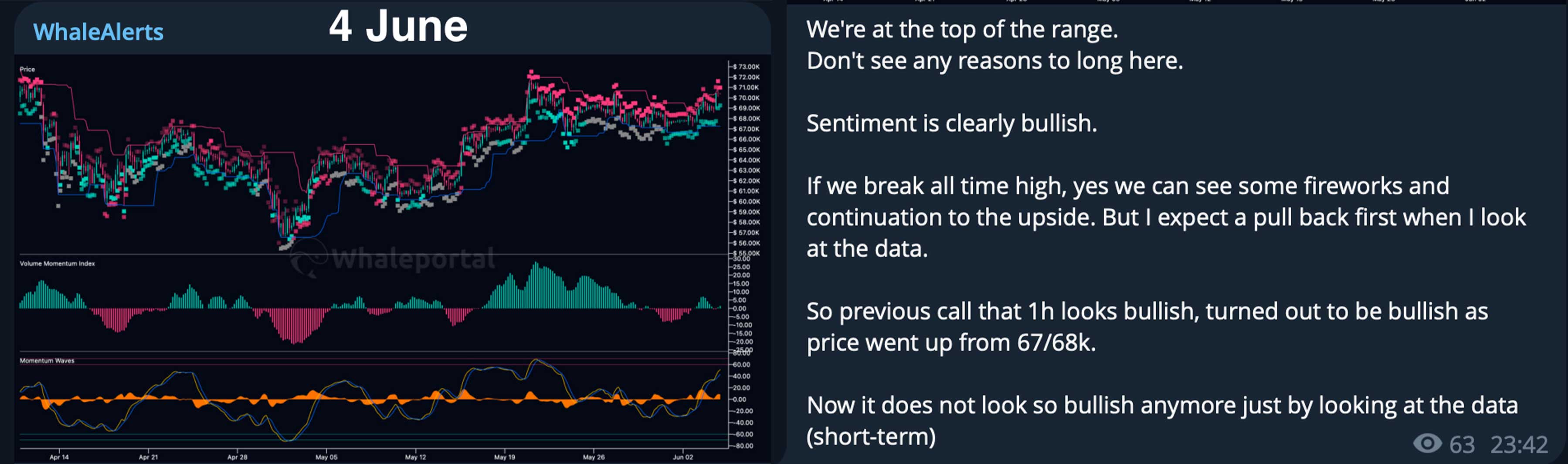
Task: Click the Apr 14 date marker
Action: pos(59,457)
